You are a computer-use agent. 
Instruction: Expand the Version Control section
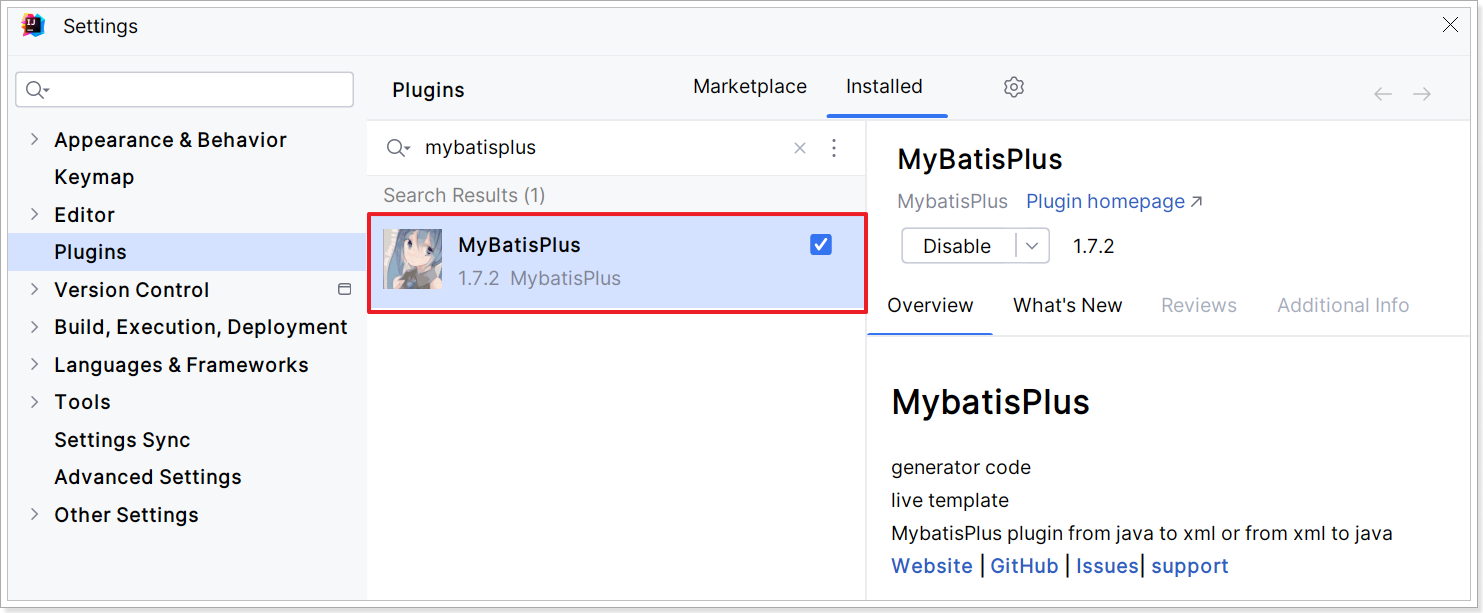(35, 289)
